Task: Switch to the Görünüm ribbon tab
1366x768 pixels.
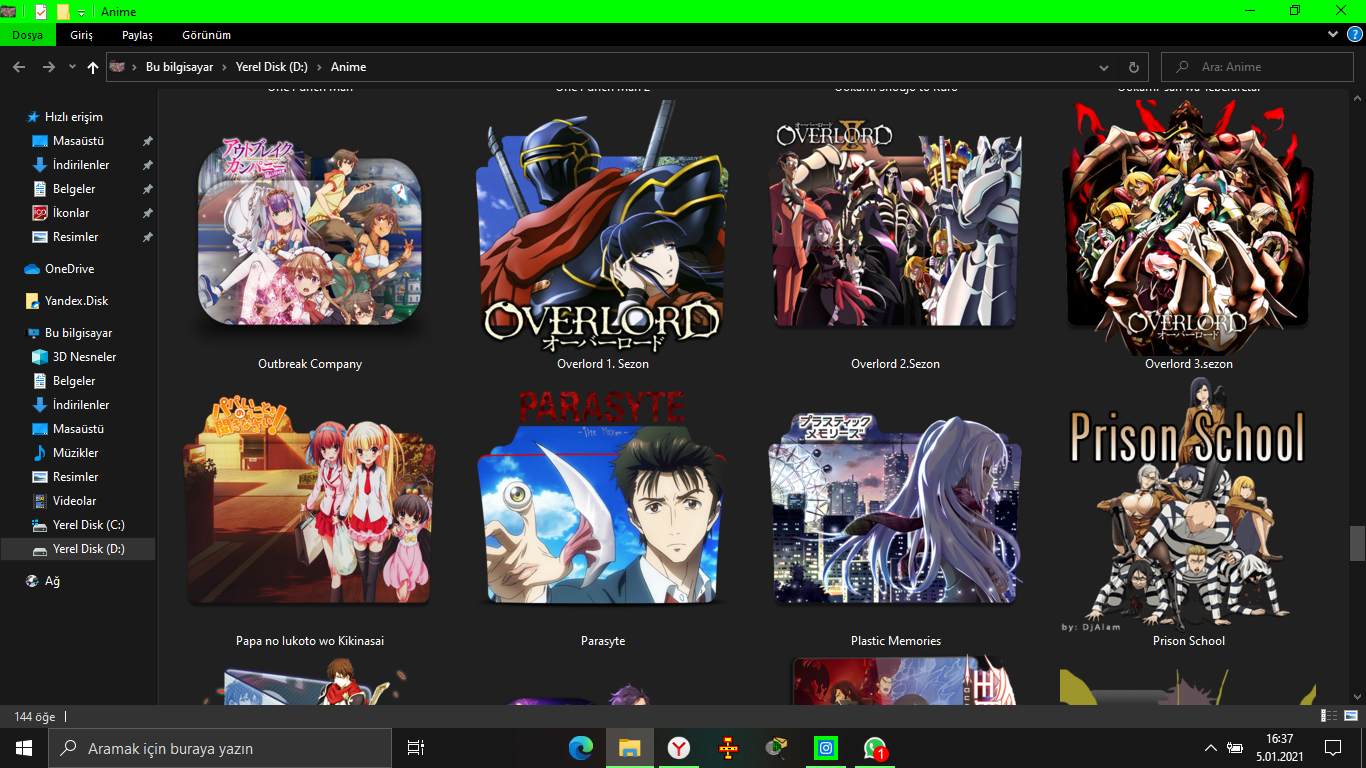Action: click(x=206, y=35)
